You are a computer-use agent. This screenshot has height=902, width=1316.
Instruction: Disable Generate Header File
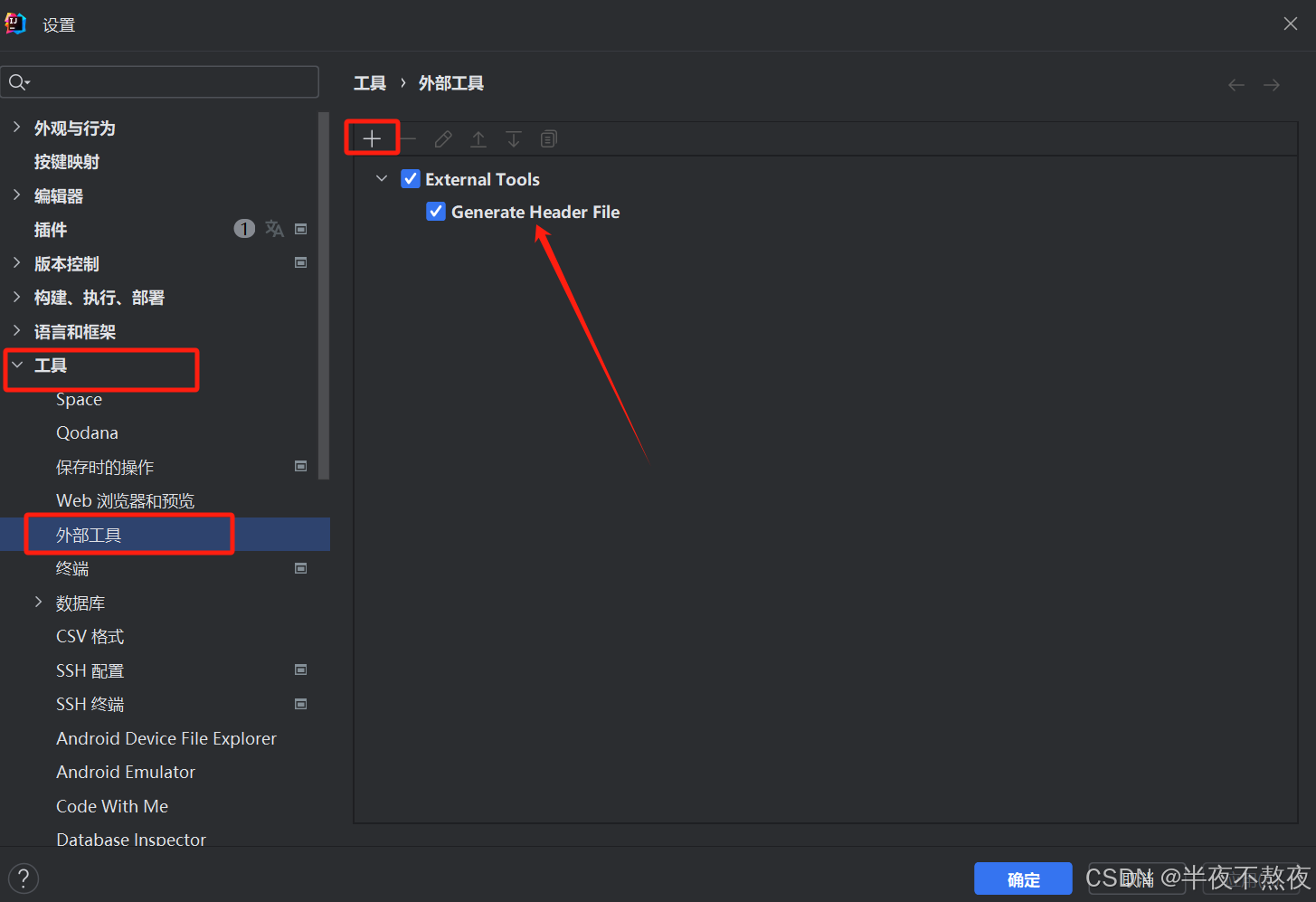[436, 211]
